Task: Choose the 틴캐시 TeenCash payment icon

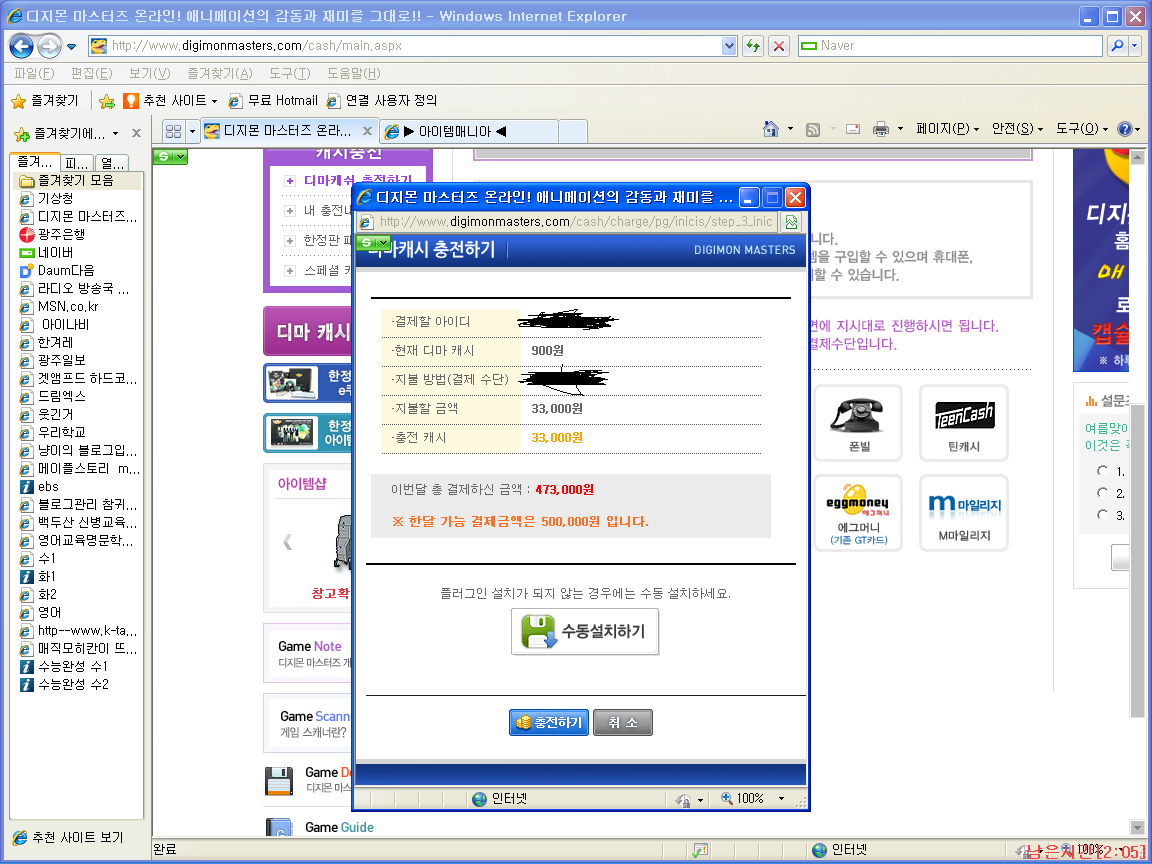Action: tap(964, 423)
